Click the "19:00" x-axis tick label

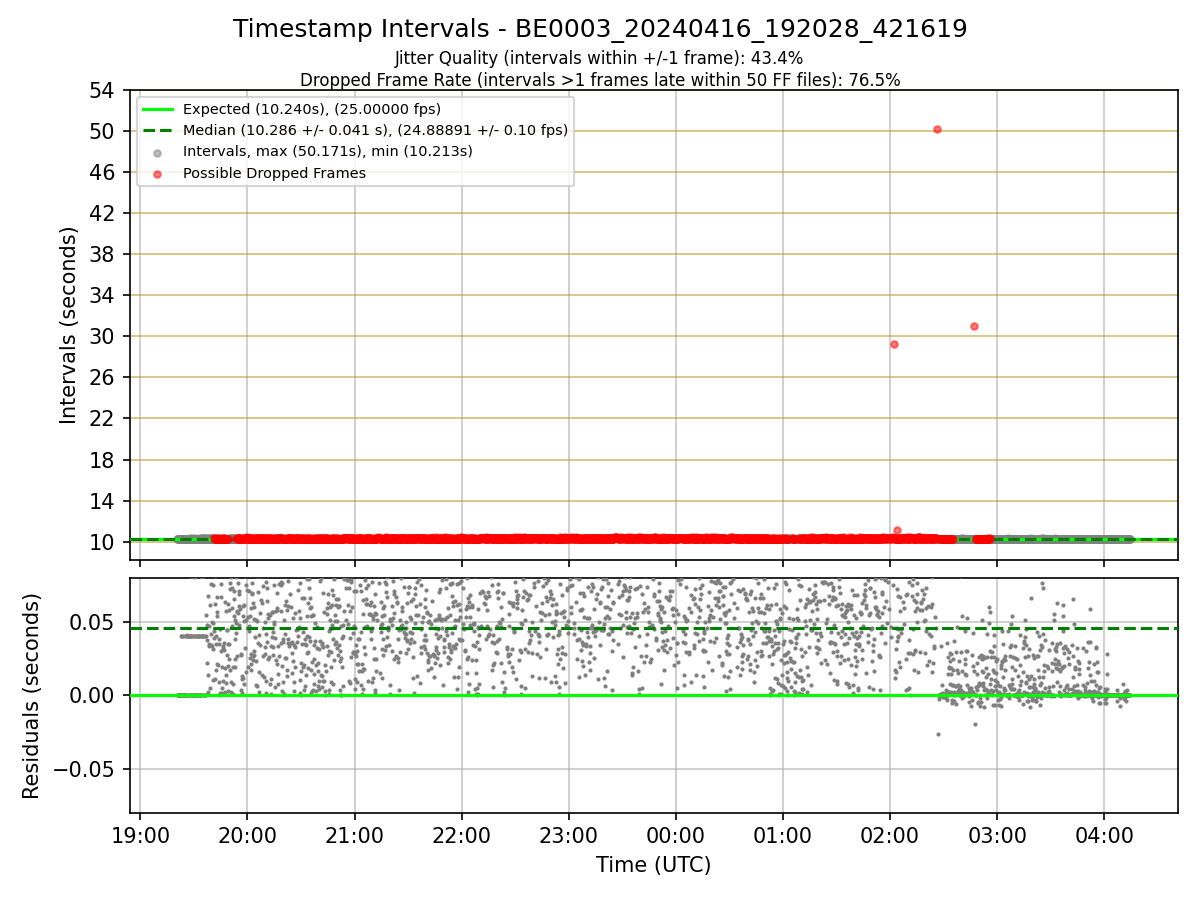pyautogui.click(x=140, y=835)
